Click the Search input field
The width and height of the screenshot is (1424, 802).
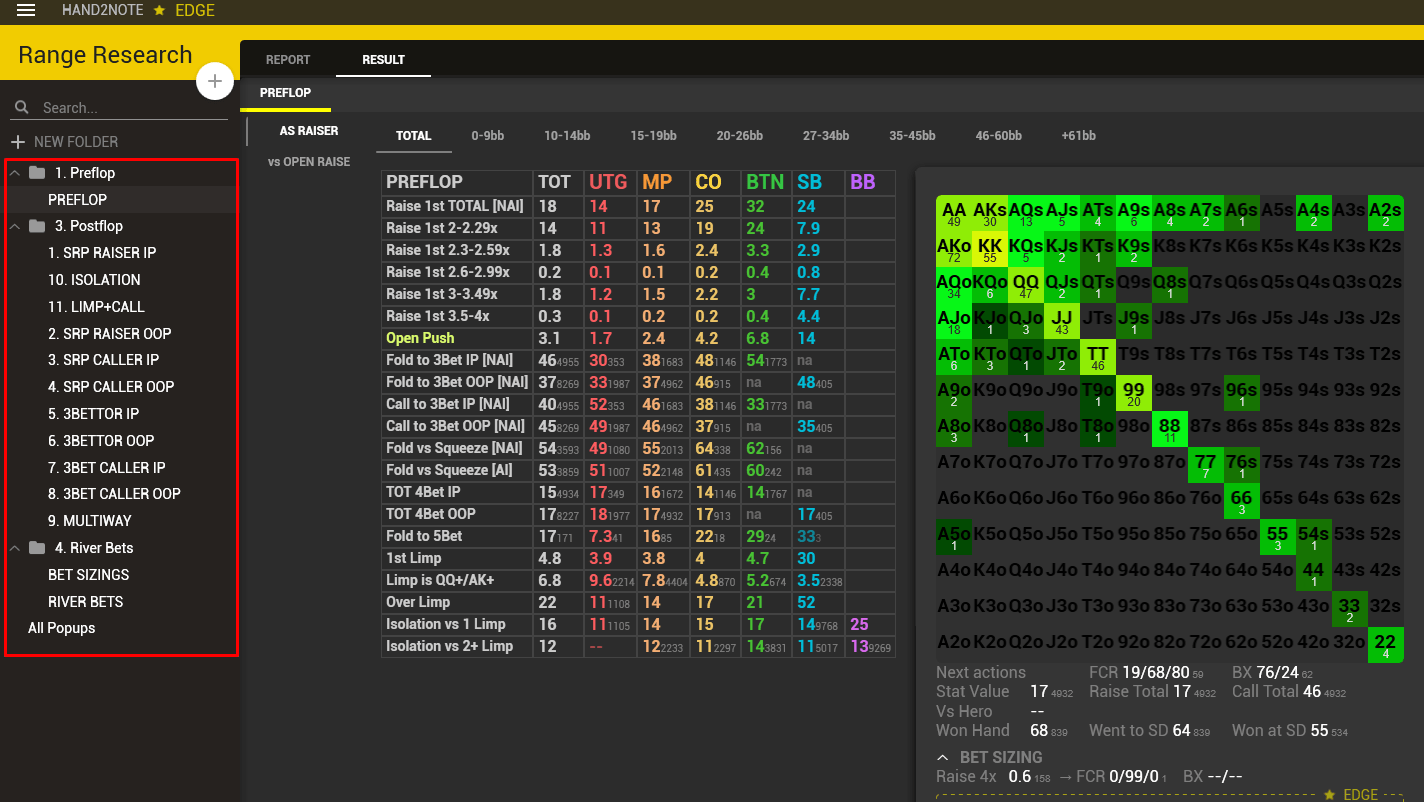(130, 108)
